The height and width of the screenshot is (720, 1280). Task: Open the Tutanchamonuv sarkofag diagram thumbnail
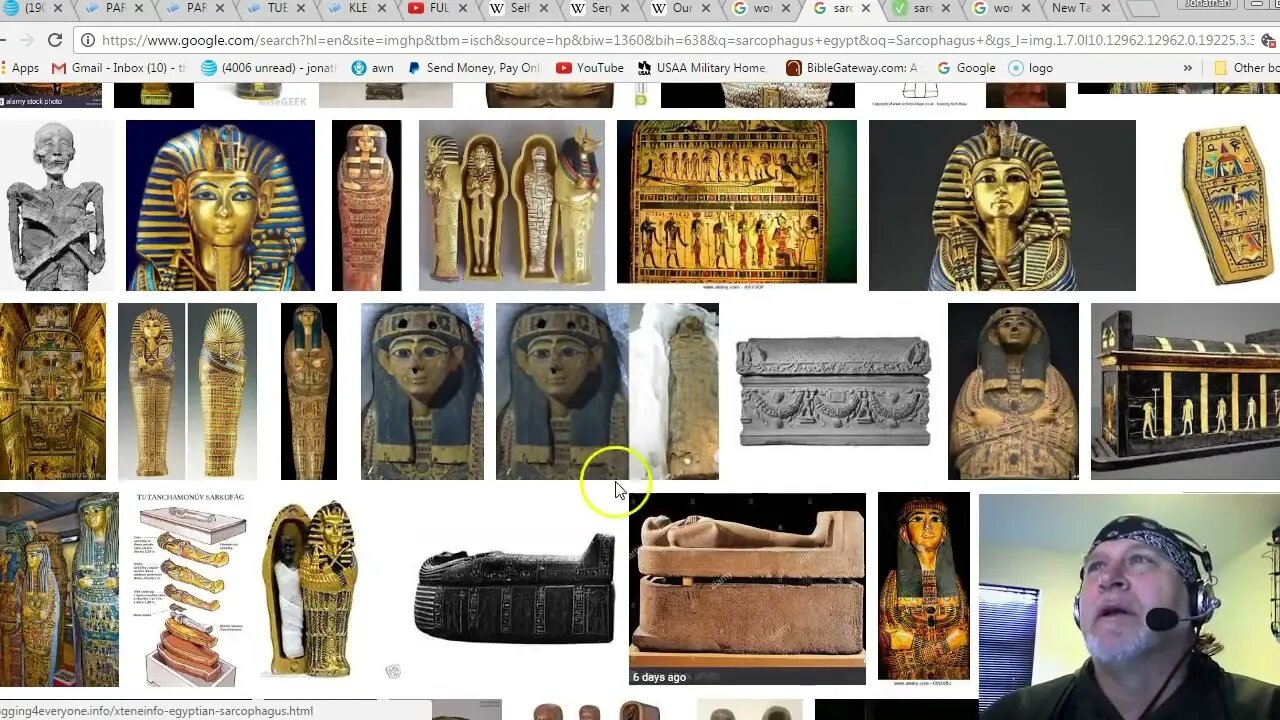pos(191,589)
